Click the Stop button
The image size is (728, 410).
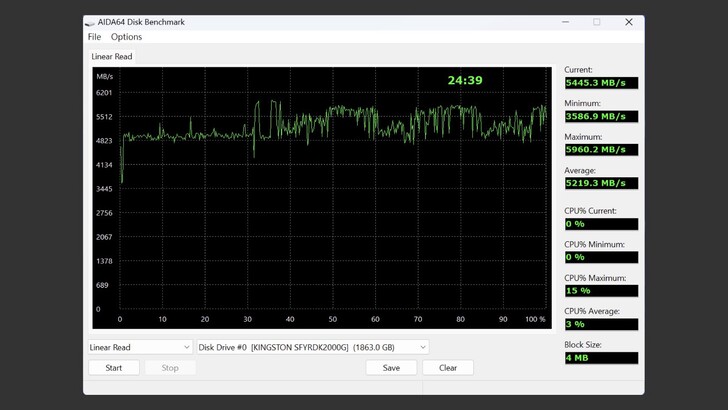coord(170,367)
